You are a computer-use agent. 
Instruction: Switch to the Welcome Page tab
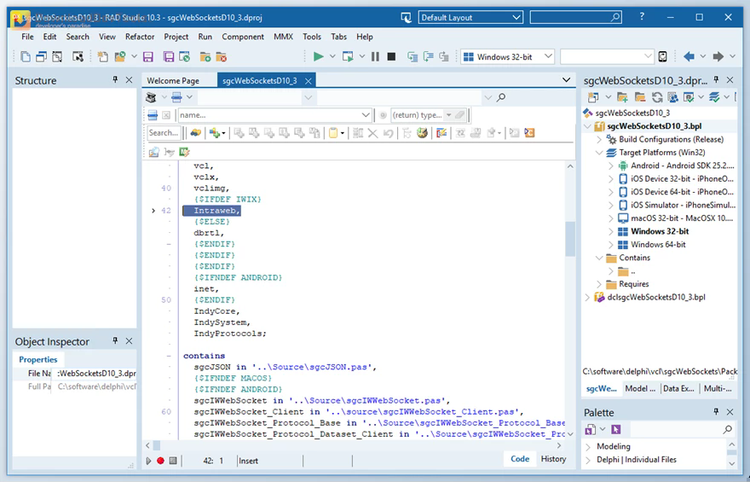173,81
